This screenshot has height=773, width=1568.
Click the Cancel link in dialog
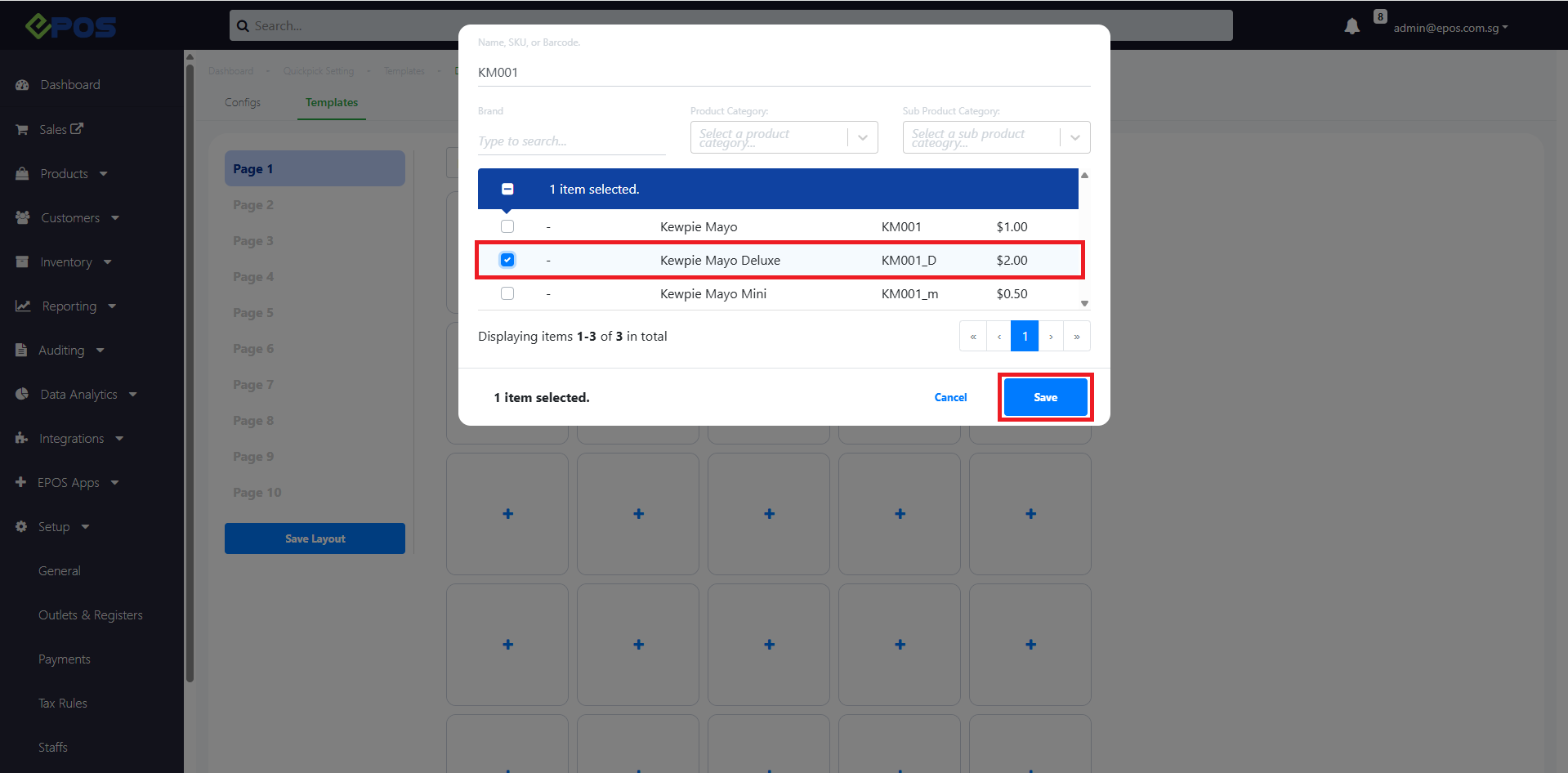pyautogui.click(x=950, y=397)
